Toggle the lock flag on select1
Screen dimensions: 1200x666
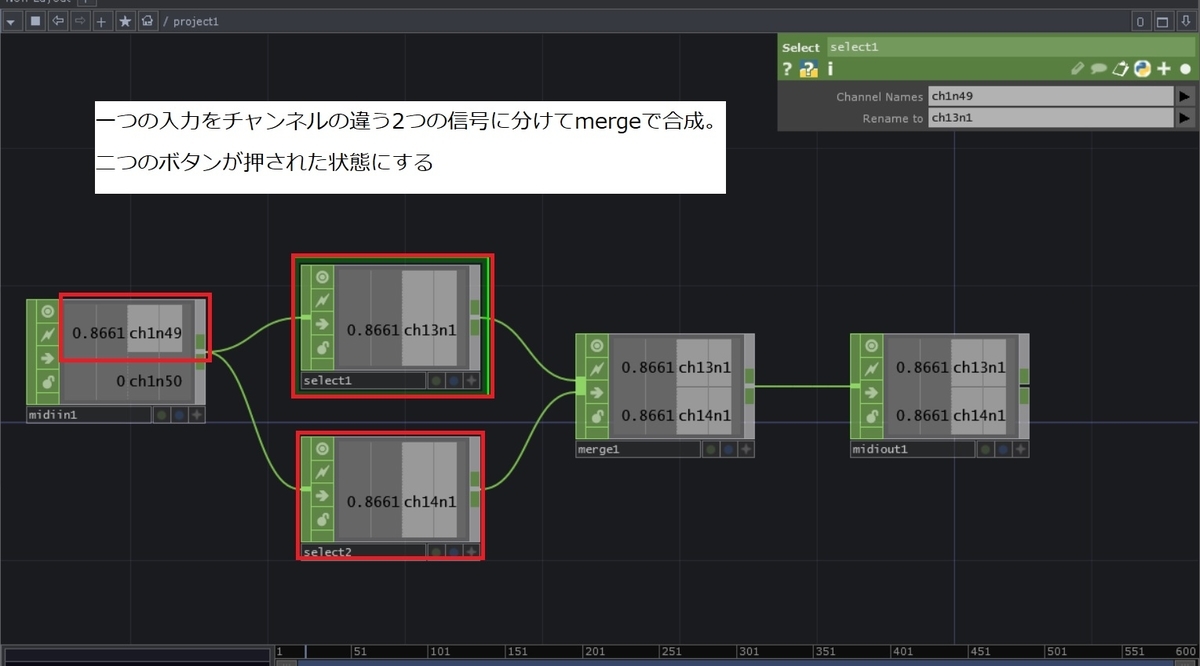click(x=322, y=347)
